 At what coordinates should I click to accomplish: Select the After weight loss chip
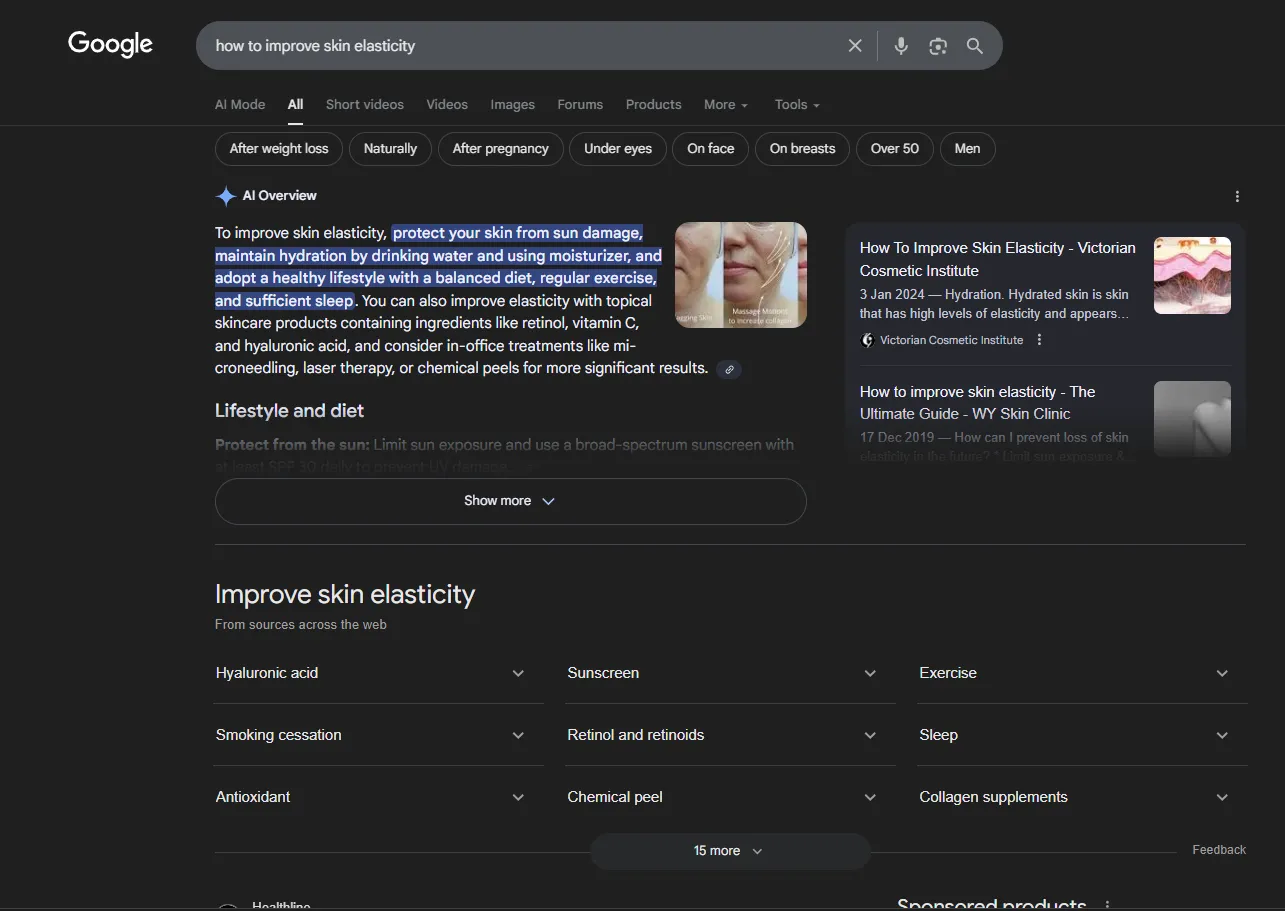279,149
